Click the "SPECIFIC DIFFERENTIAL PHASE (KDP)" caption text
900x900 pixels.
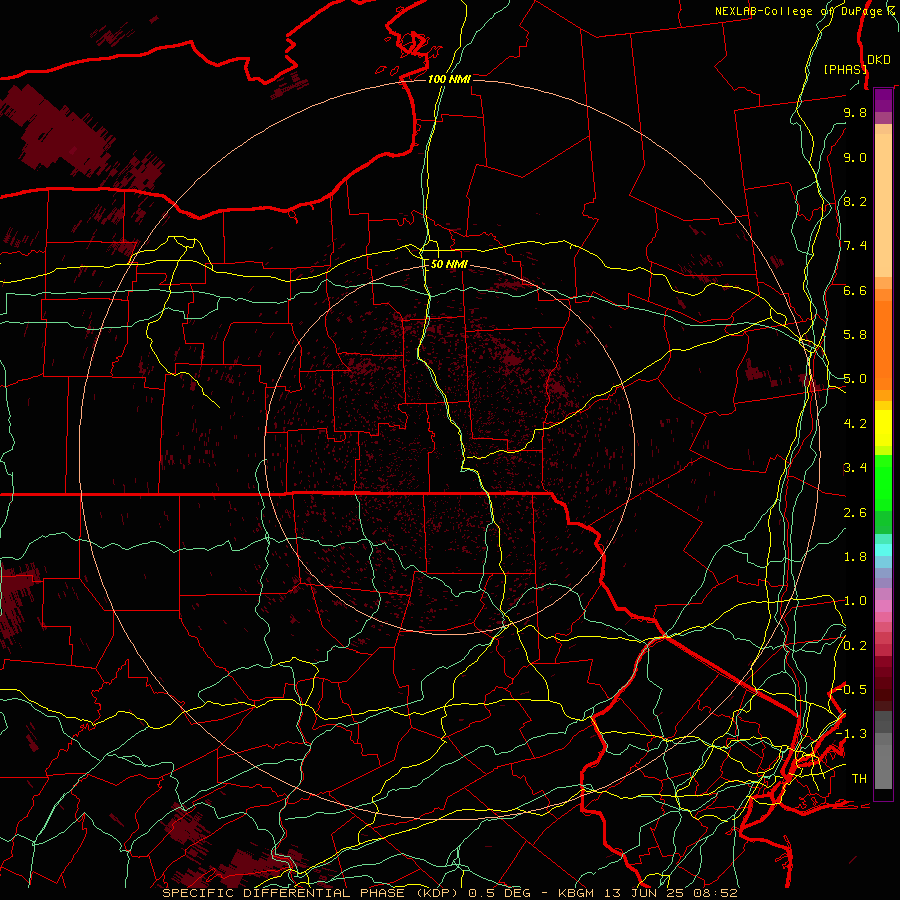coord(310,893)
